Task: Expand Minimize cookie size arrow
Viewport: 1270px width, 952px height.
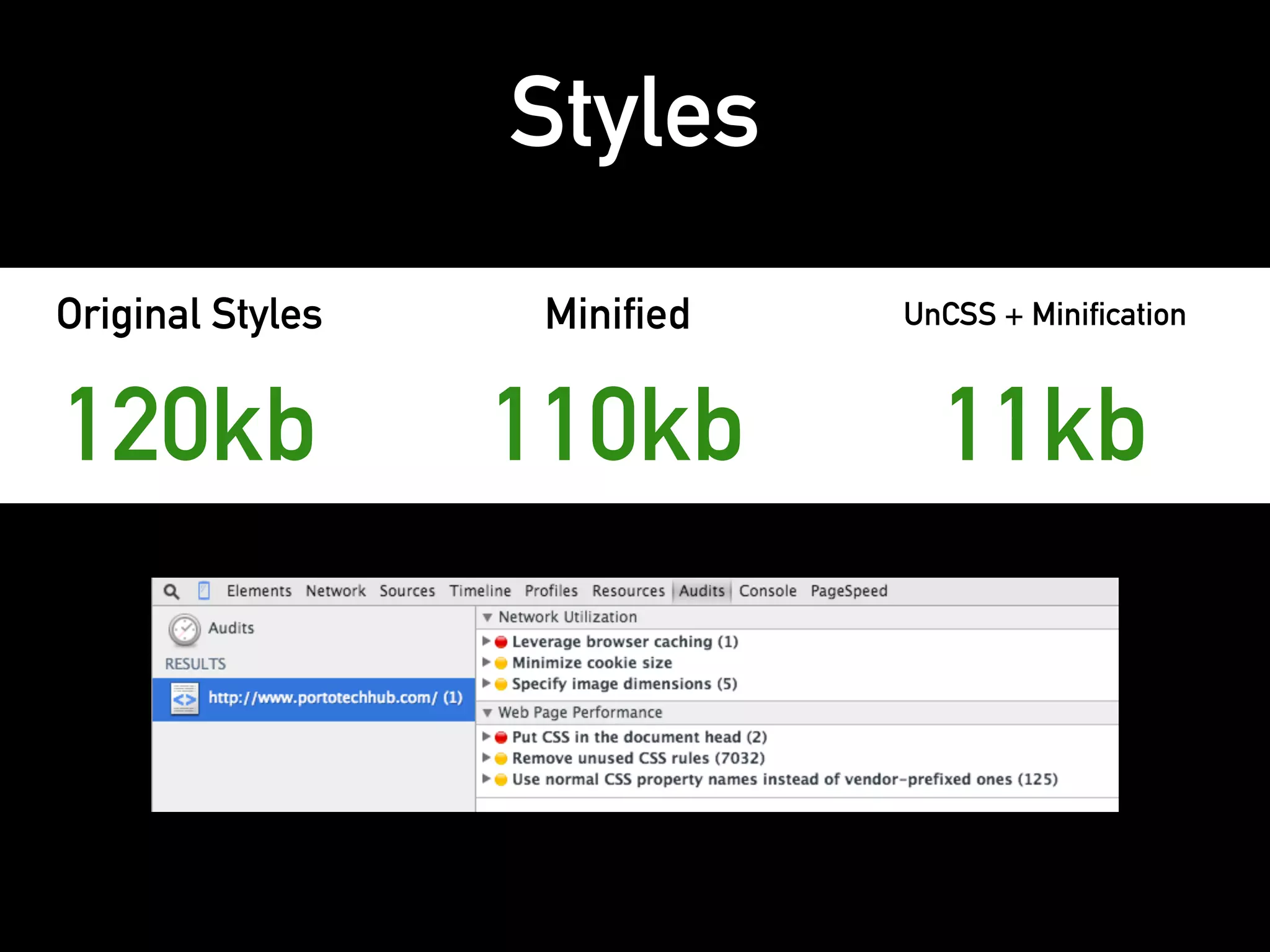Action: 486,662
